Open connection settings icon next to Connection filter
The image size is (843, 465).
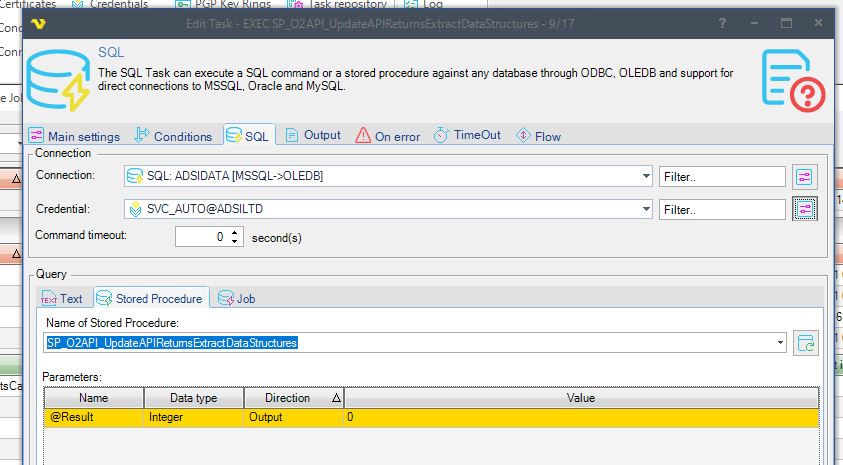coord(805,177)
